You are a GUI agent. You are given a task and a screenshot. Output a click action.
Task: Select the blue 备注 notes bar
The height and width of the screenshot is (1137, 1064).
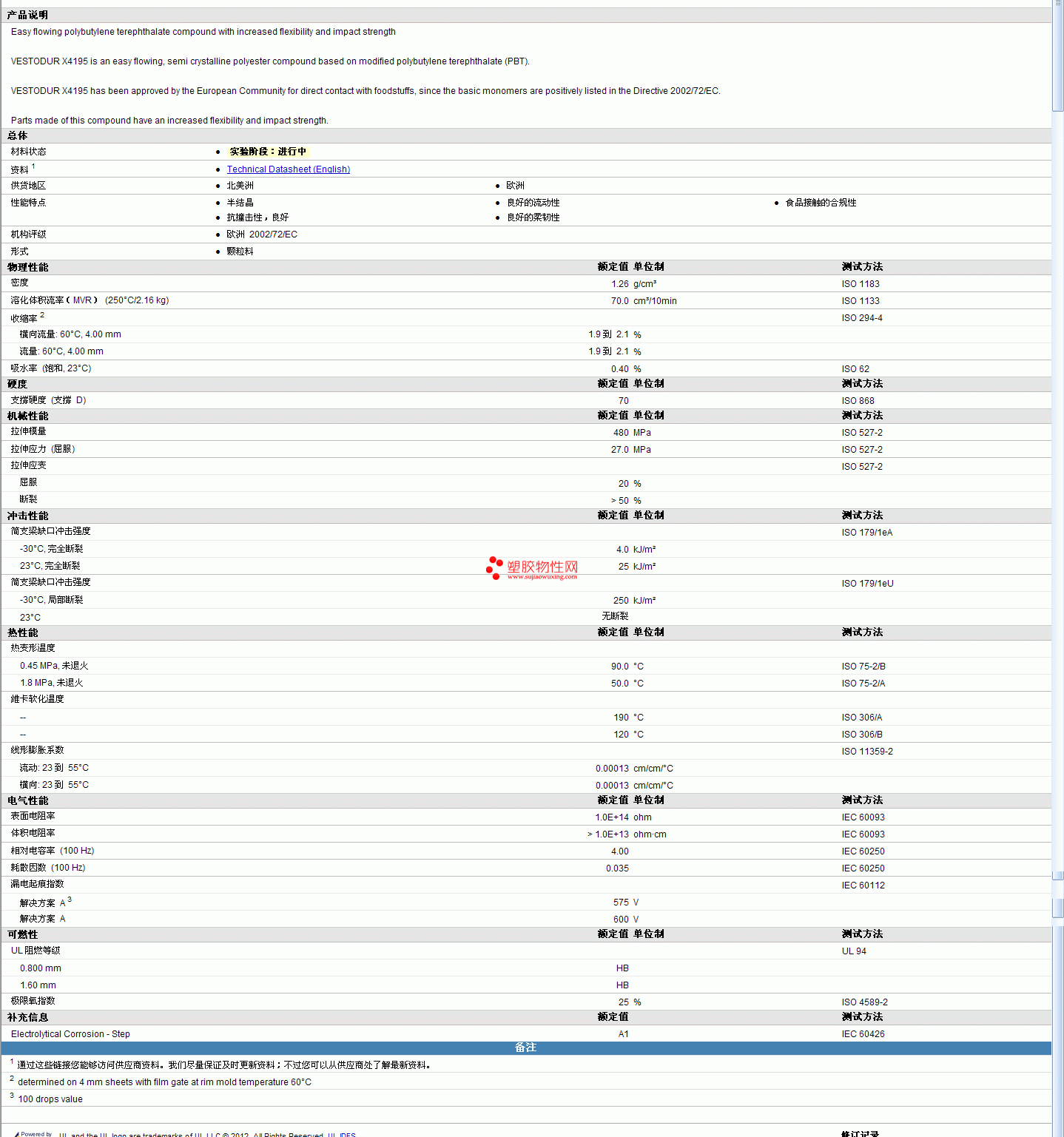(x=526, y=1047)
